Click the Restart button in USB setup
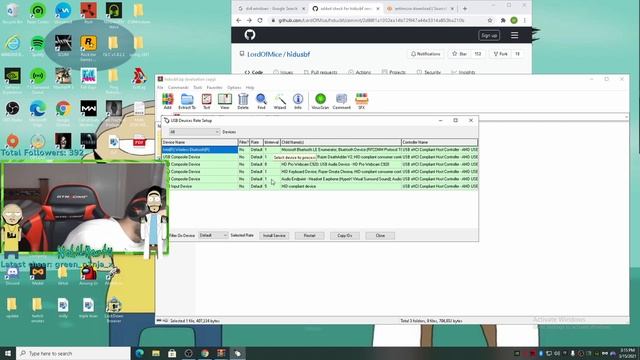640x360 pixels. point(309,236)
